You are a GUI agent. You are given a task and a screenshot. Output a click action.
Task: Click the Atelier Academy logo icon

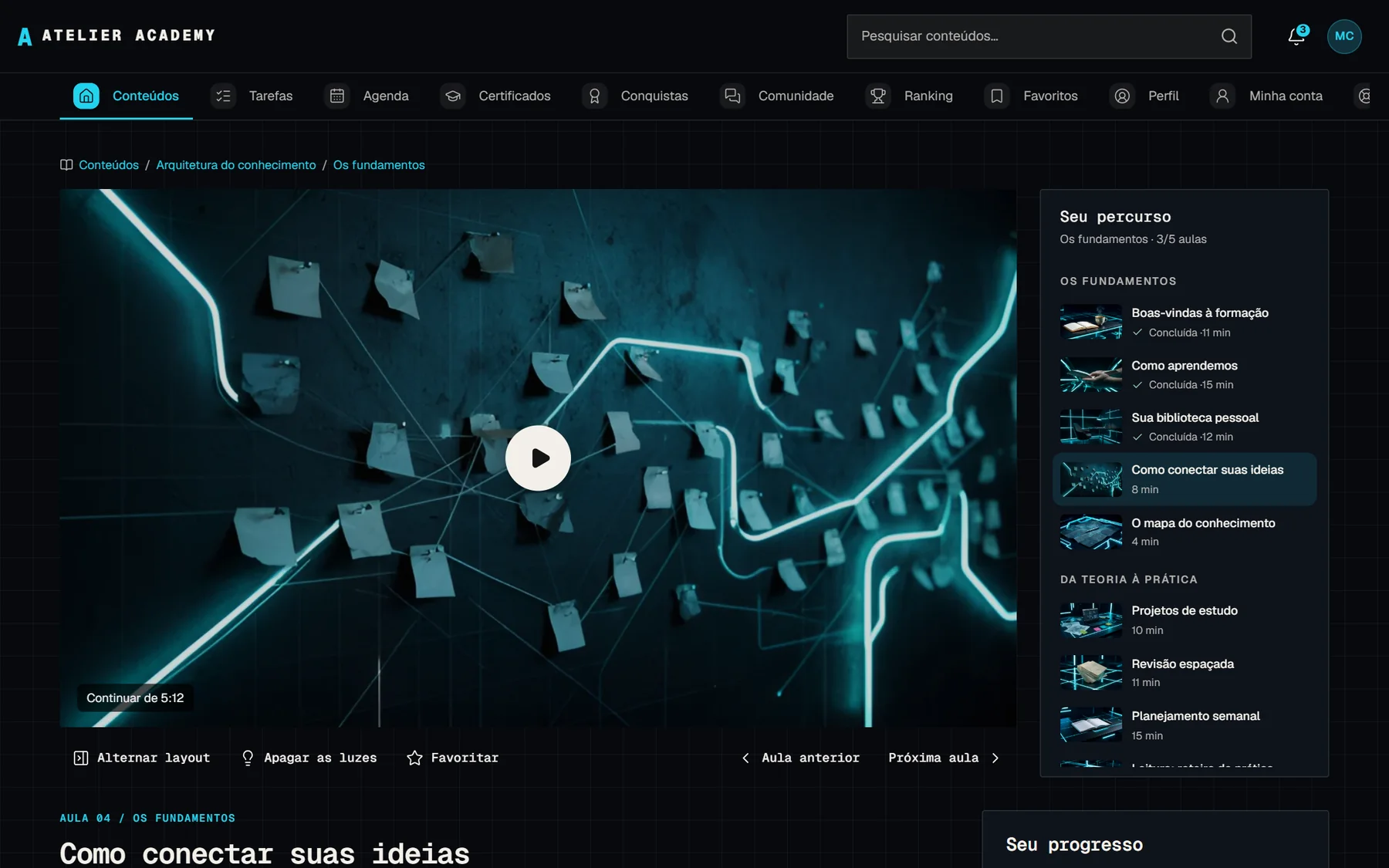pyautogui.click(x=25, y=36)
